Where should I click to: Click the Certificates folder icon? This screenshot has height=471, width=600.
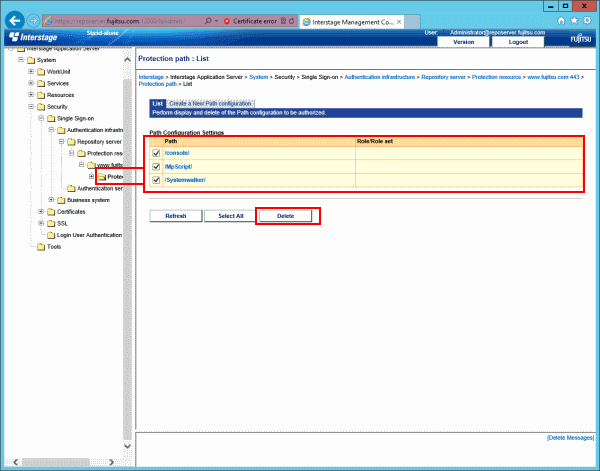click(x=51, y=212)
